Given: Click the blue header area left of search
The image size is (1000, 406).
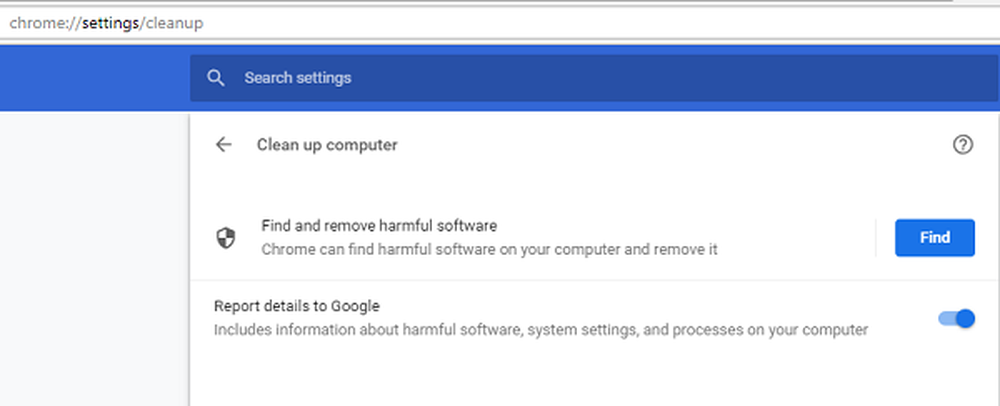Looking at the screenshot, I should [94, 78].
